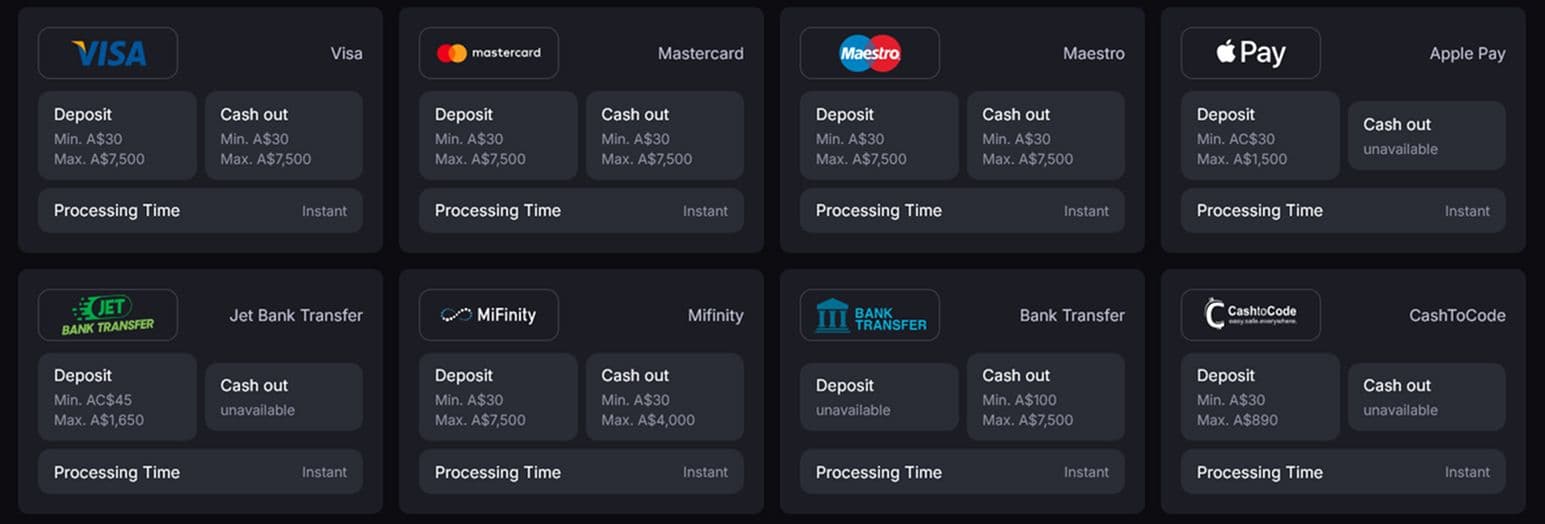The image size is (1545, 524).
Task: Click the Apple Pay unavailable Cash out box
Action: (1427, 136)
